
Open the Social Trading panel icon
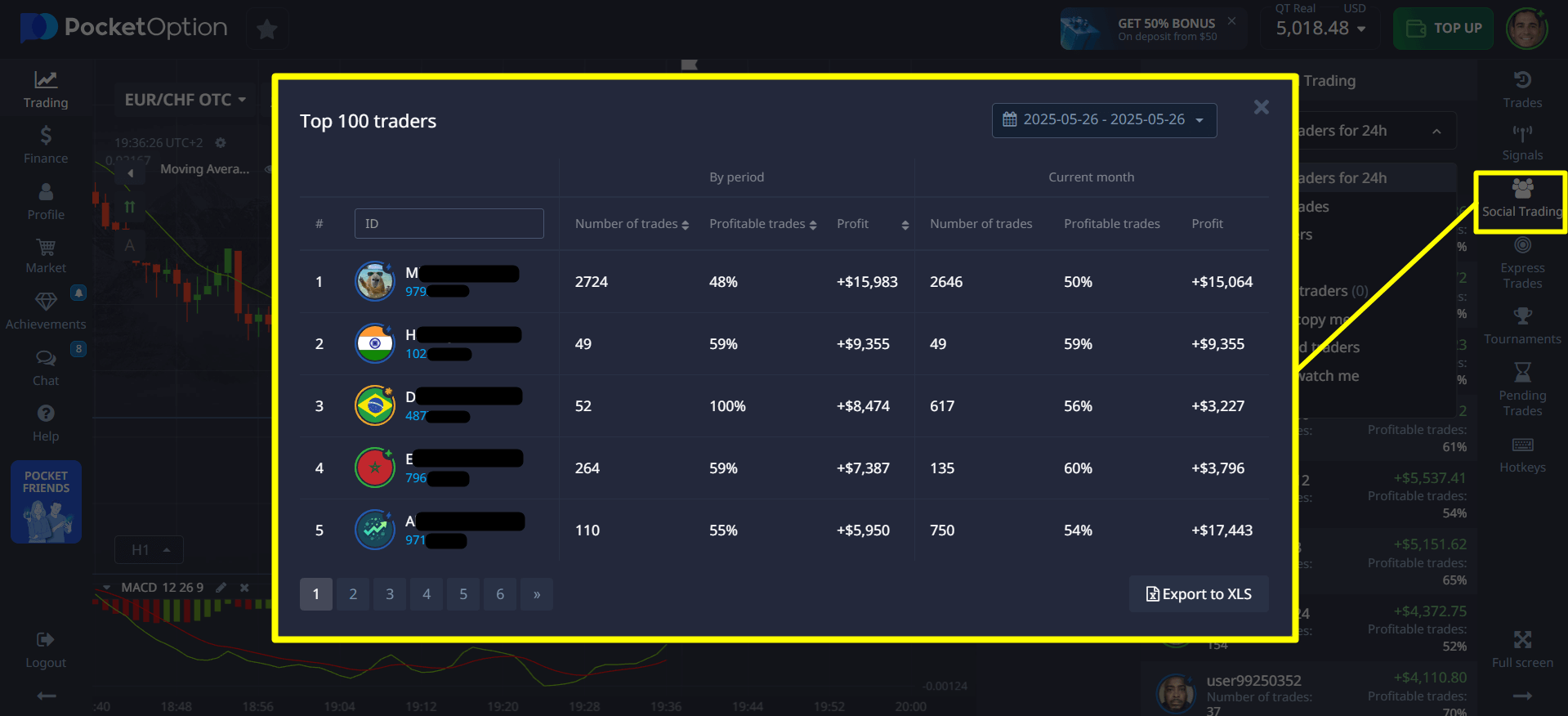click(x=1521, y=199)
